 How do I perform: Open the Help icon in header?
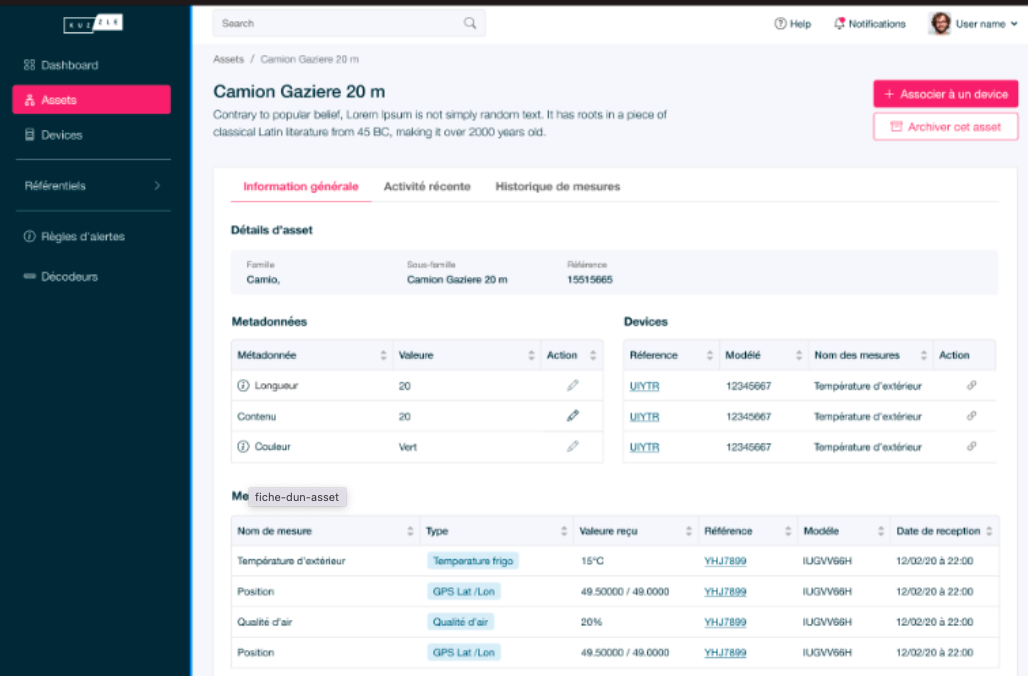tap(780, 24)
